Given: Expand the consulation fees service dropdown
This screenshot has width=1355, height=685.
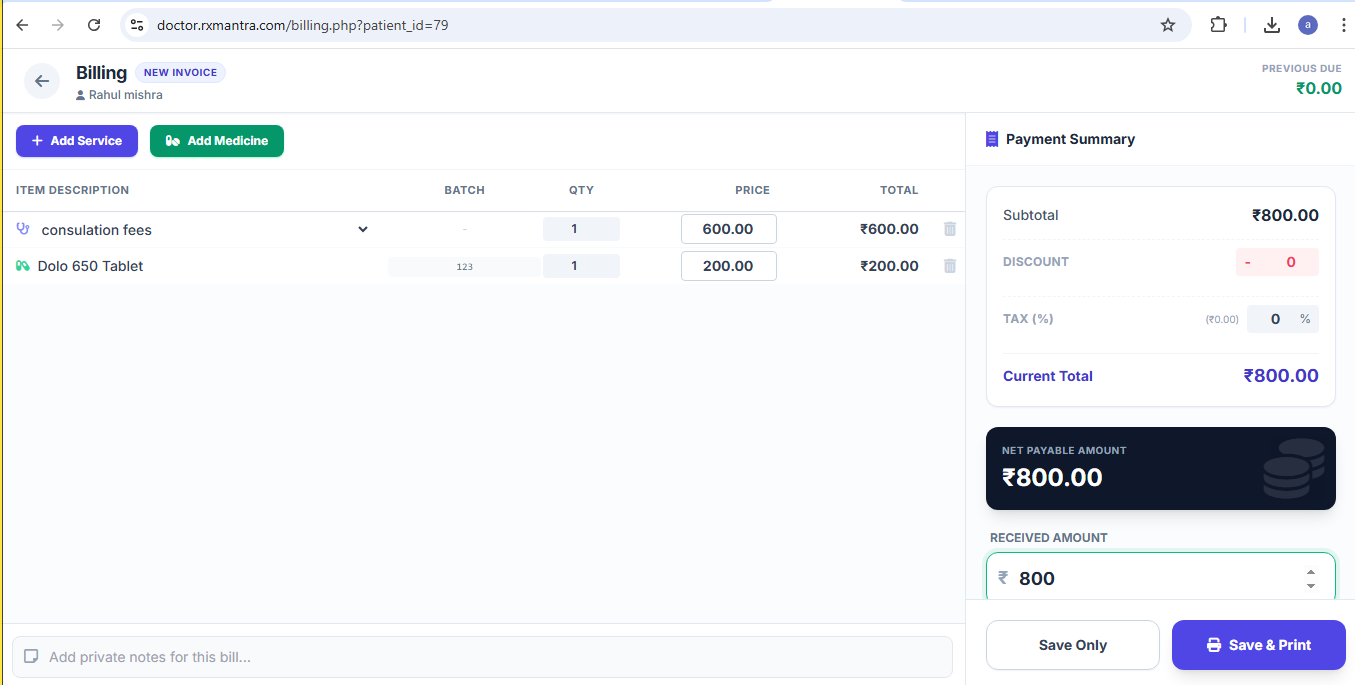Looking at the screenshot, I should tap(363, 229).
